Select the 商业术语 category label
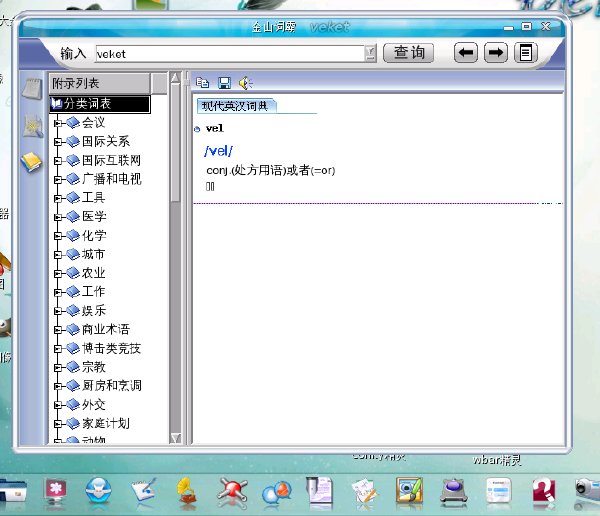Image resolution: width=600 pixels, height=516 pixels. tap(106, 329)
